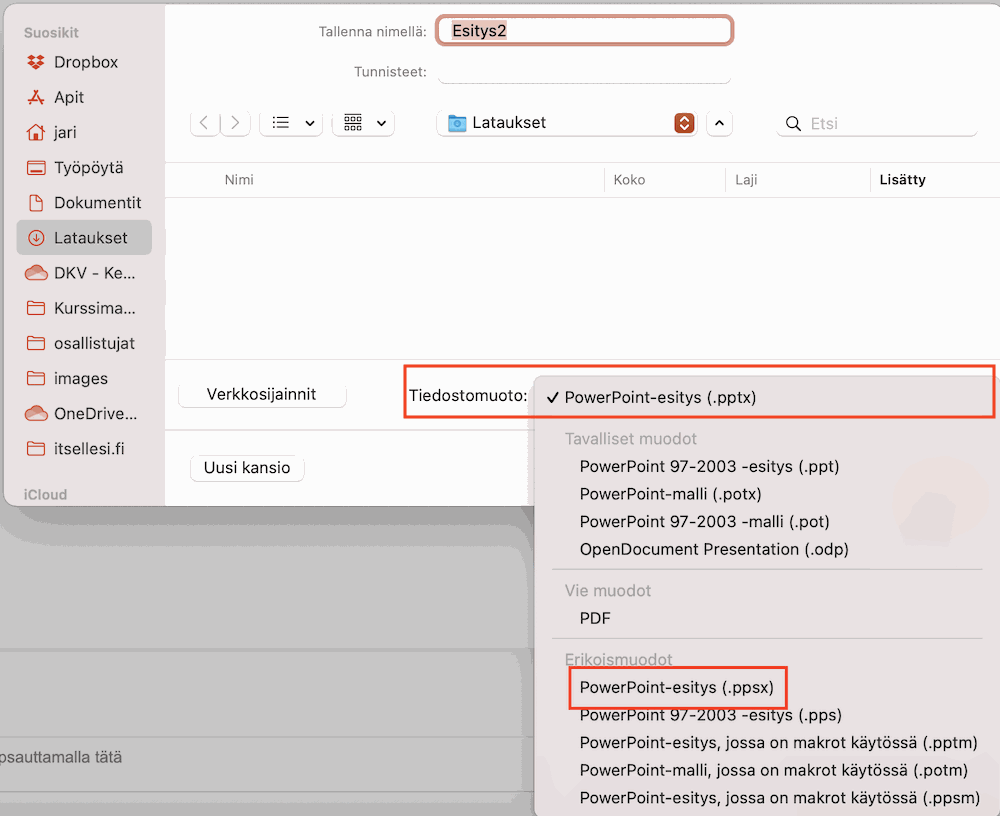Click the Tallenna nimellä filename field
1000x816 pixels.
pyautogui.click(x=584, y=31)
